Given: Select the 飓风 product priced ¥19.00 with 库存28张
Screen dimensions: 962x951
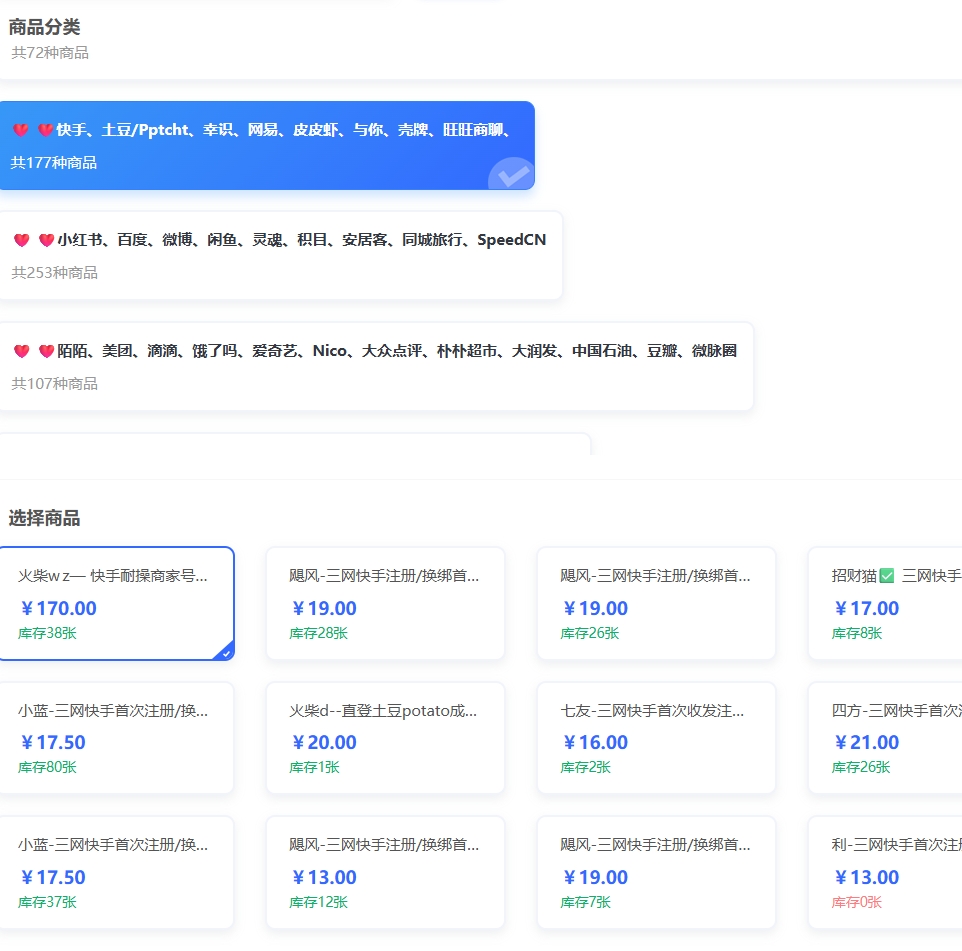Looking at the screenshot, I should click(x=385, y=603).
